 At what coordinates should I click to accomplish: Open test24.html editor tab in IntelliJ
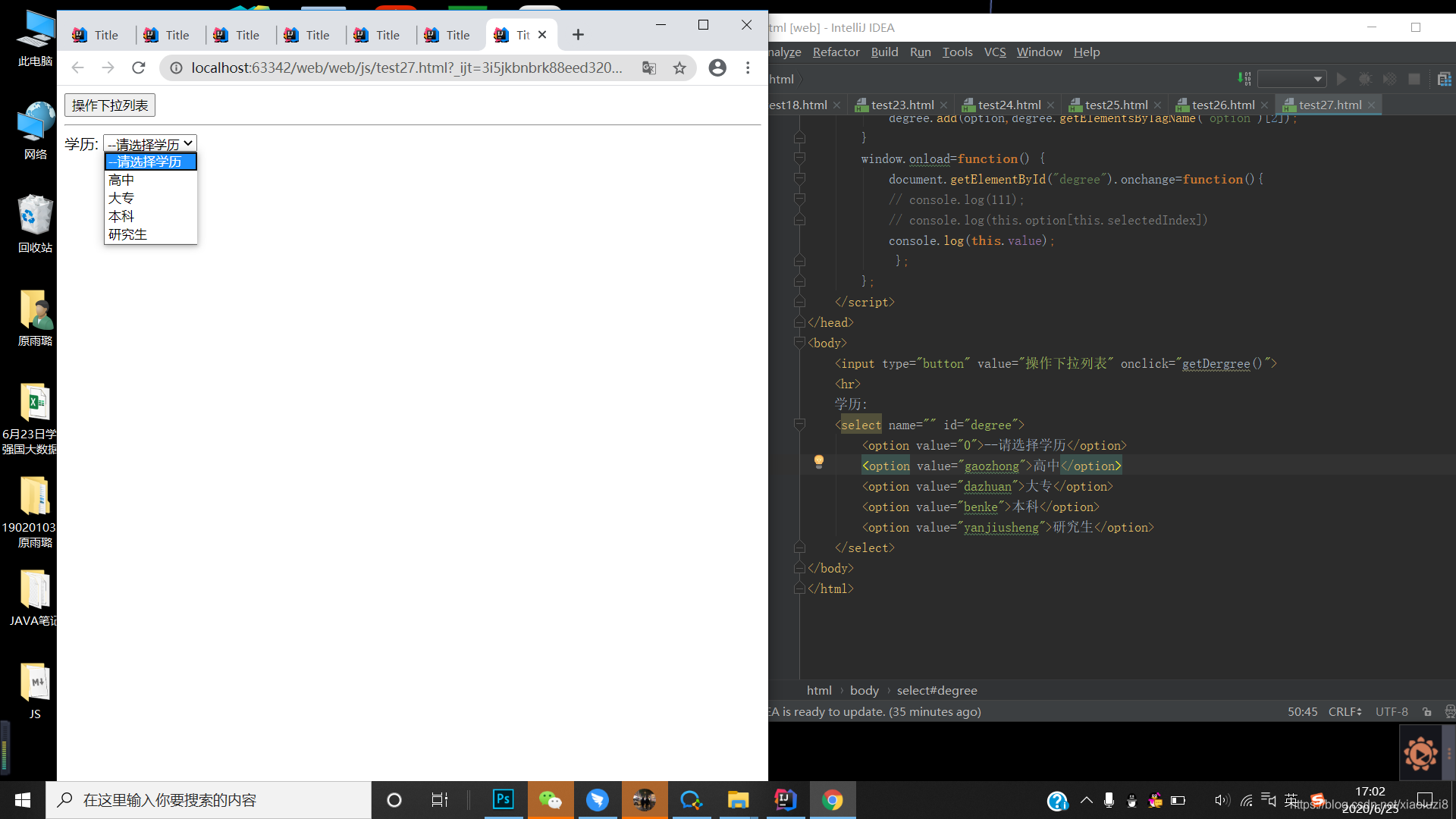pos(1009,105)
